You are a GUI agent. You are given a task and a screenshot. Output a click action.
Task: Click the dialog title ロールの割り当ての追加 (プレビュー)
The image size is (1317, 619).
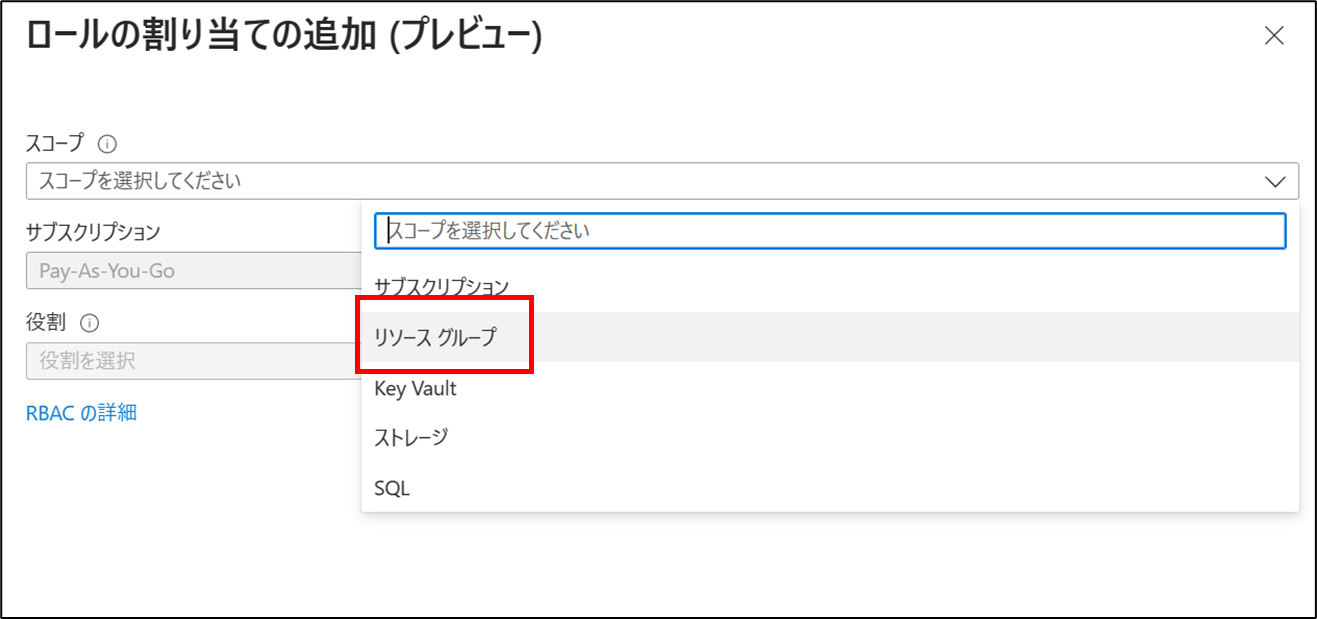click(283, 37)
